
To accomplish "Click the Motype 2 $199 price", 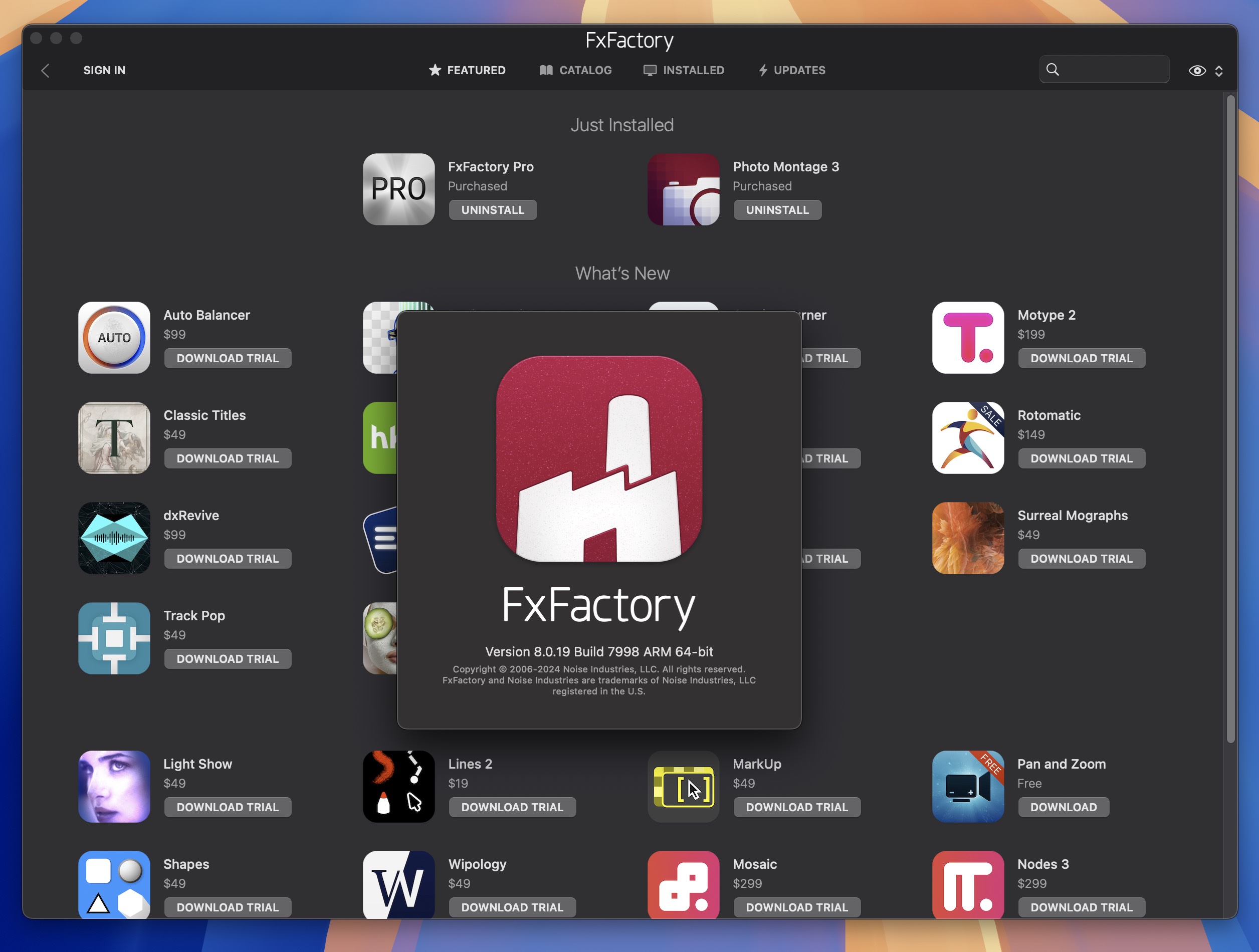I will point(1031,335).
